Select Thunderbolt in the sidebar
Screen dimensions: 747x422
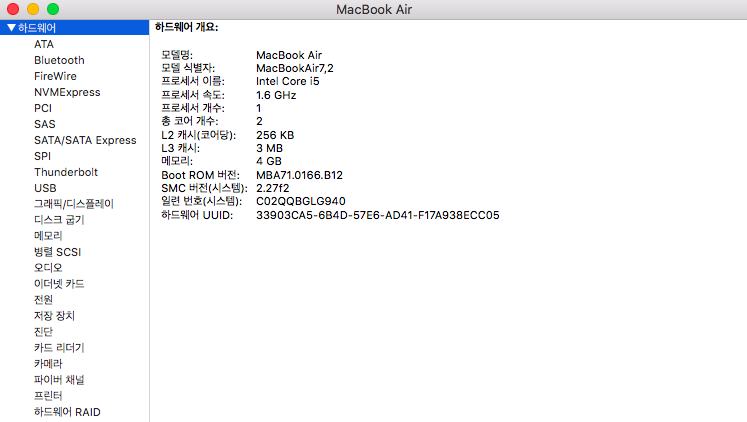66,172
